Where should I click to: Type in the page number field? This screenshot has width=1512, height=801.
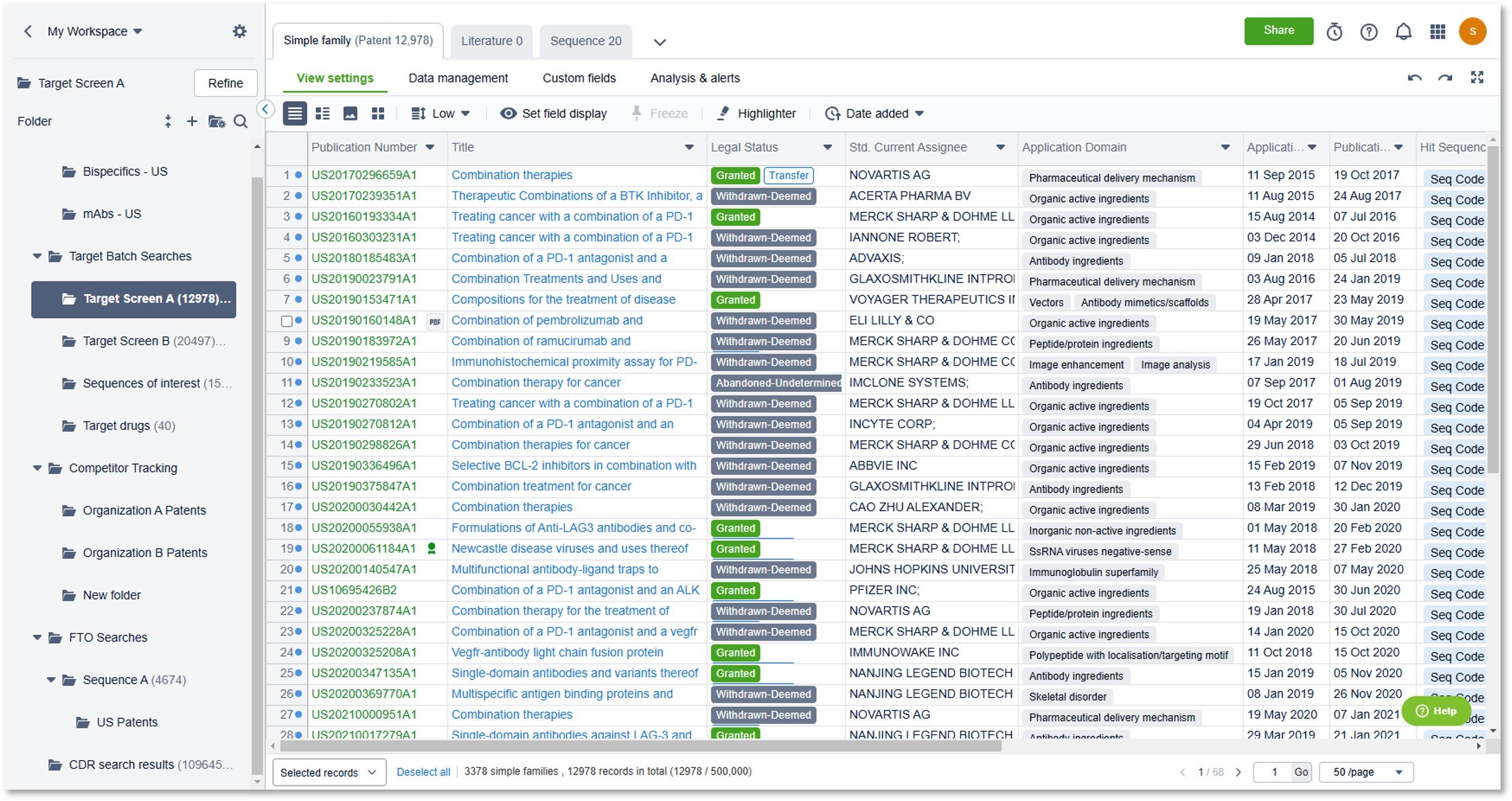click(1272, 772)
